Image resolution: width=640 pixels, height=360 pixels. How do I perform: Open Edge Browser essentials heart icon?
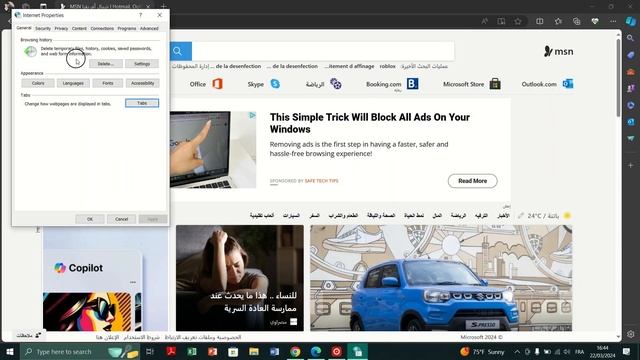click(x=595, y=21)
